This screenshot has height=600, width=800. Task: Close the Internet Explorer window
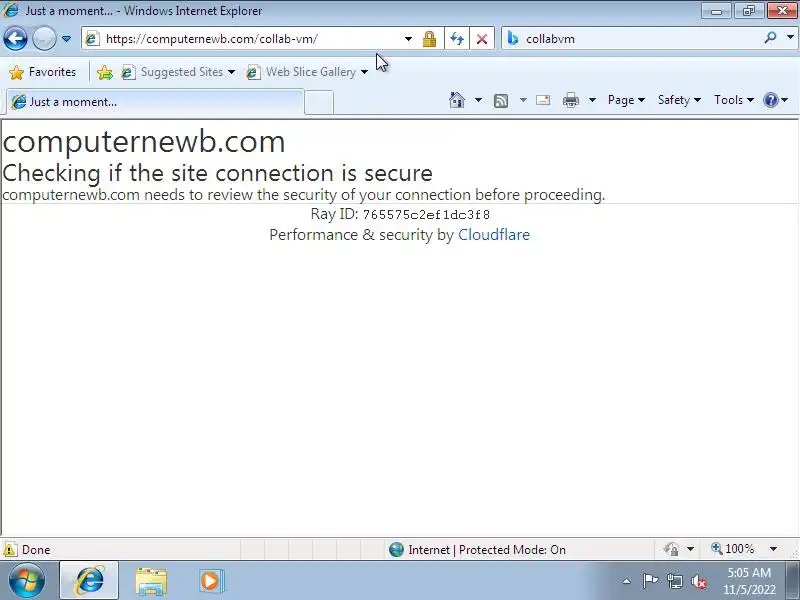click(x=782, y=11)
